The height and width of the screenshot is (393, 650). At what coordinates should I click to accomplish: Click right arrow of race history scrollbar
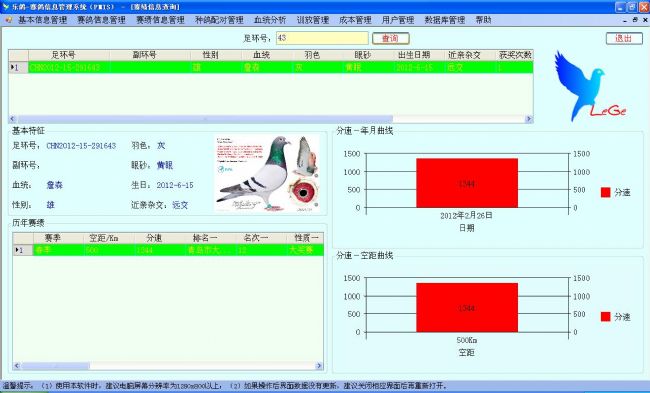point(319,366)
